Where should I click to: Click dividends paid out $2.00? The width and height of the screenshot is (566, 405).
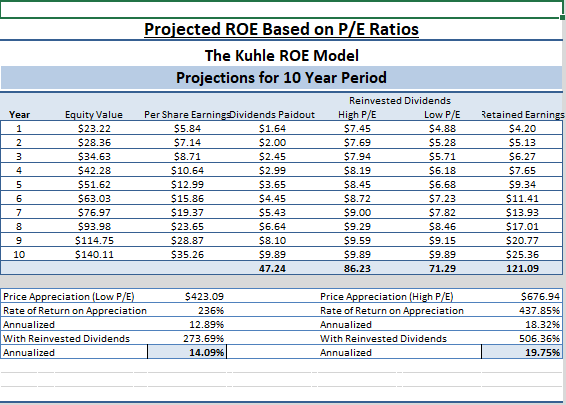point(272,143)
